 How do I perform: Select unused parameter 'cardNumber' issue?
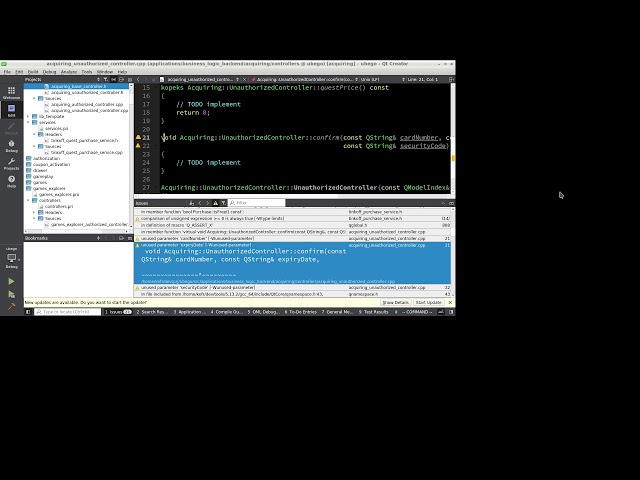point(292,238)
